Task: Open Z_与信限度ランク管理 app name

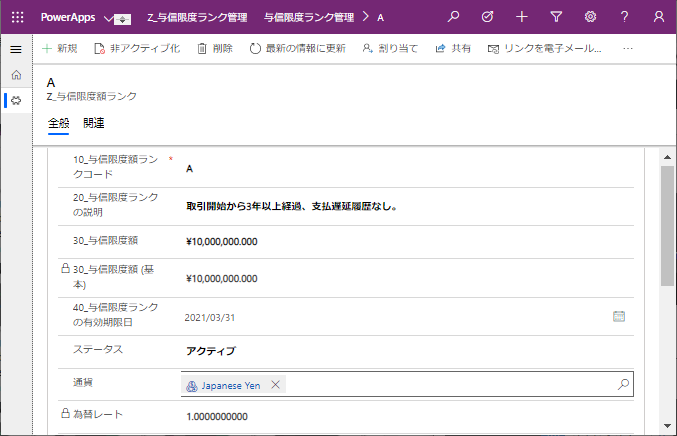Action: 197,17
